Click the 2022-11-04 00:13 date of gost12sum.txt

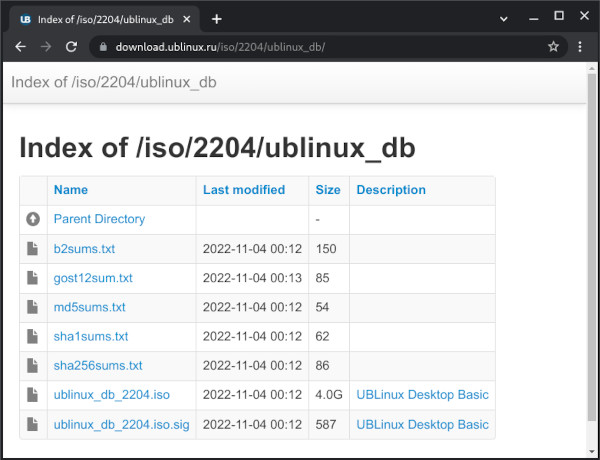[x=252, y=278]
